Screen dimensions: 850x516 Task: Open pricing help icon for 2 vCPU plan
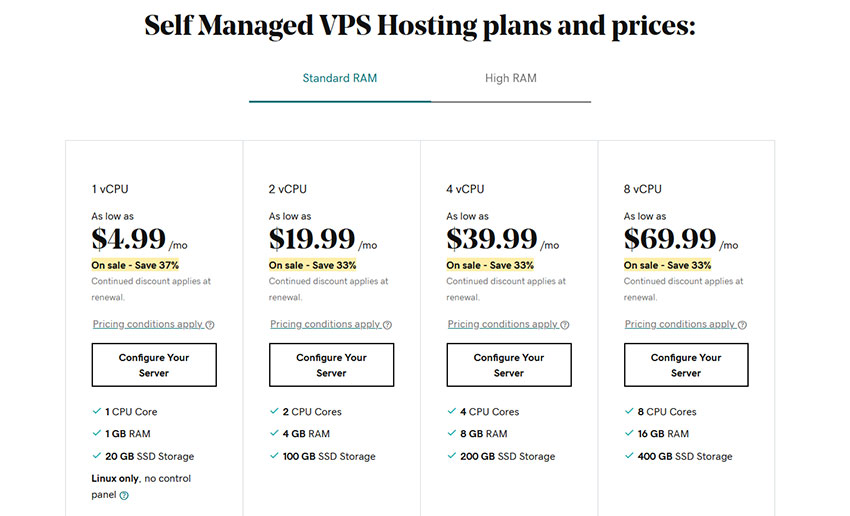(387, 325)
